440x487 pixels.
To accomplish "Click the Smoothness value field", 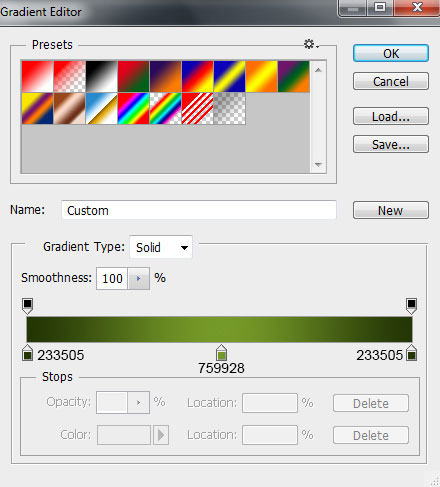I will tap(112, 278).
